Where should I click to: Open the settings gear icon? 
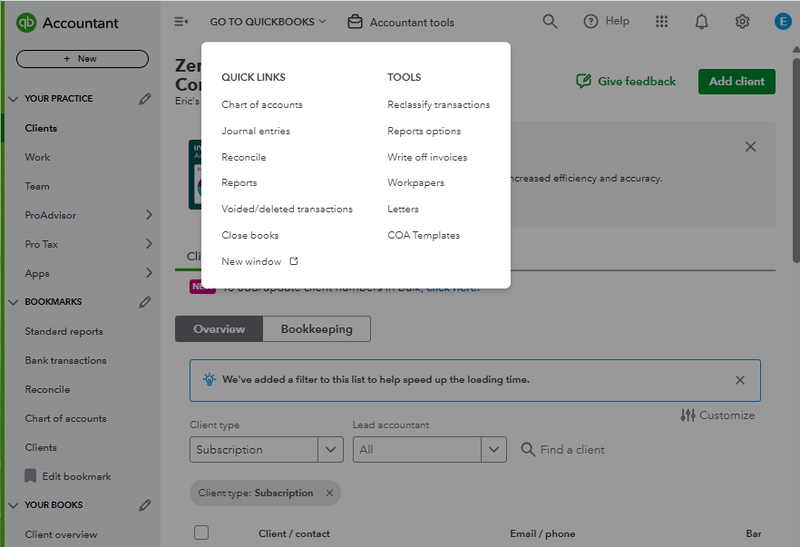tap(742, 21)
